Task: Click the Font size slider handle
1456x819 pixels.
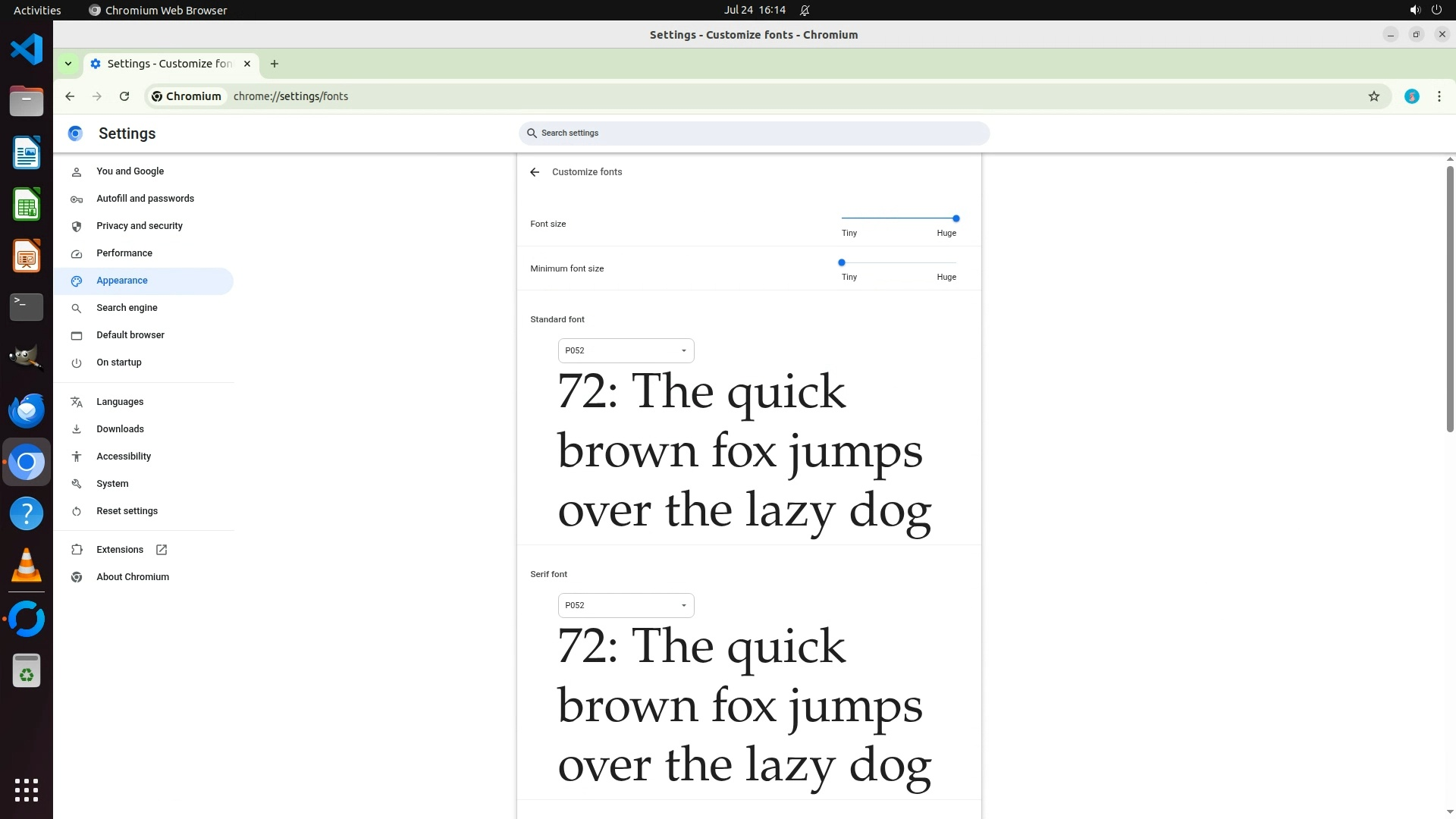Action: pos(955,218)
